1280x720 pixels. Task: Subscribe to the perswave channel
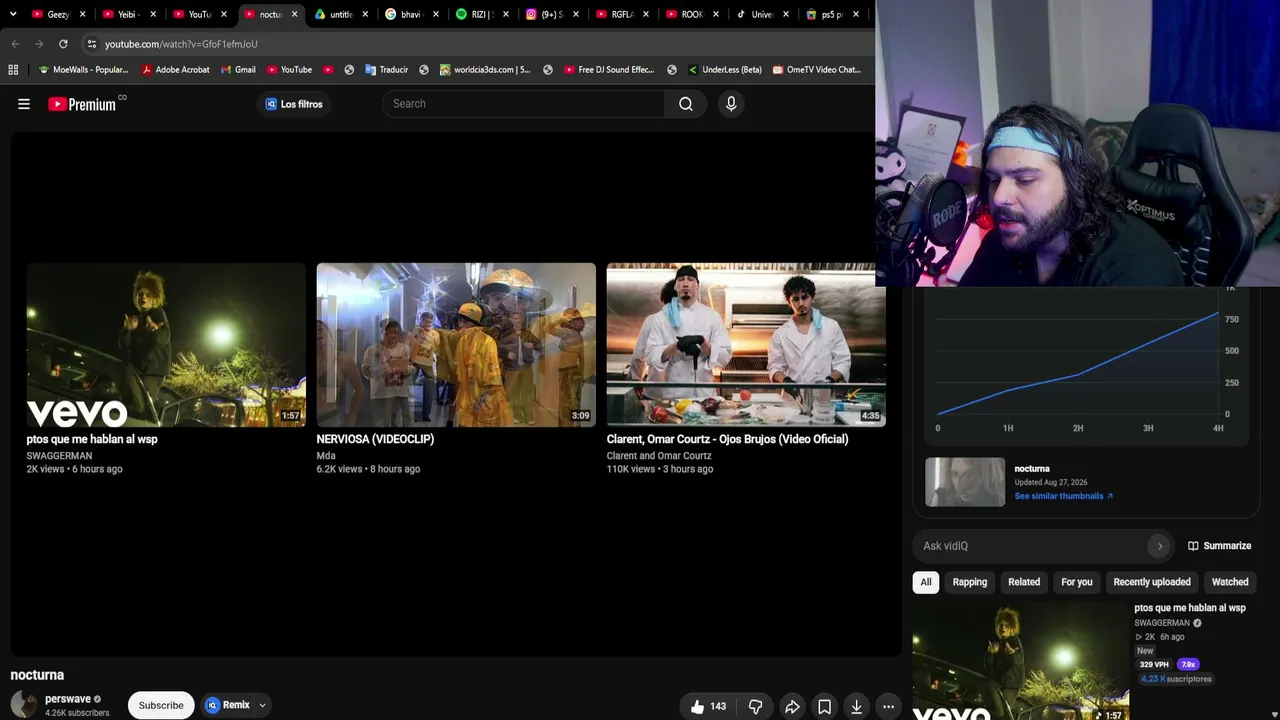click(161, 705)
